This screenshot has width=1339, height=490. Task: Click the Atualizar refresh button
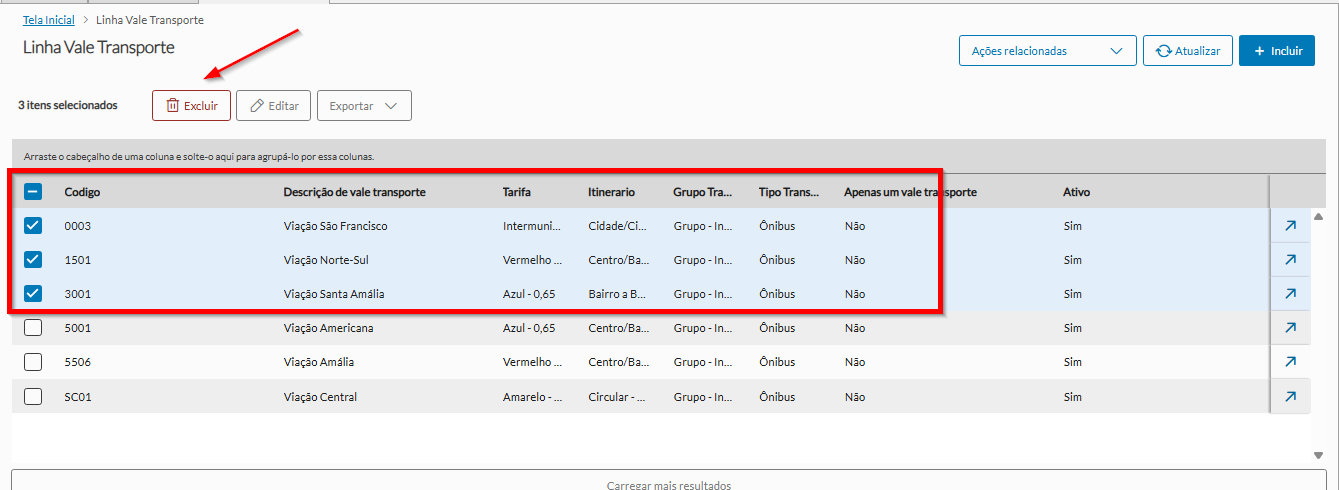tap(1187, 51)
